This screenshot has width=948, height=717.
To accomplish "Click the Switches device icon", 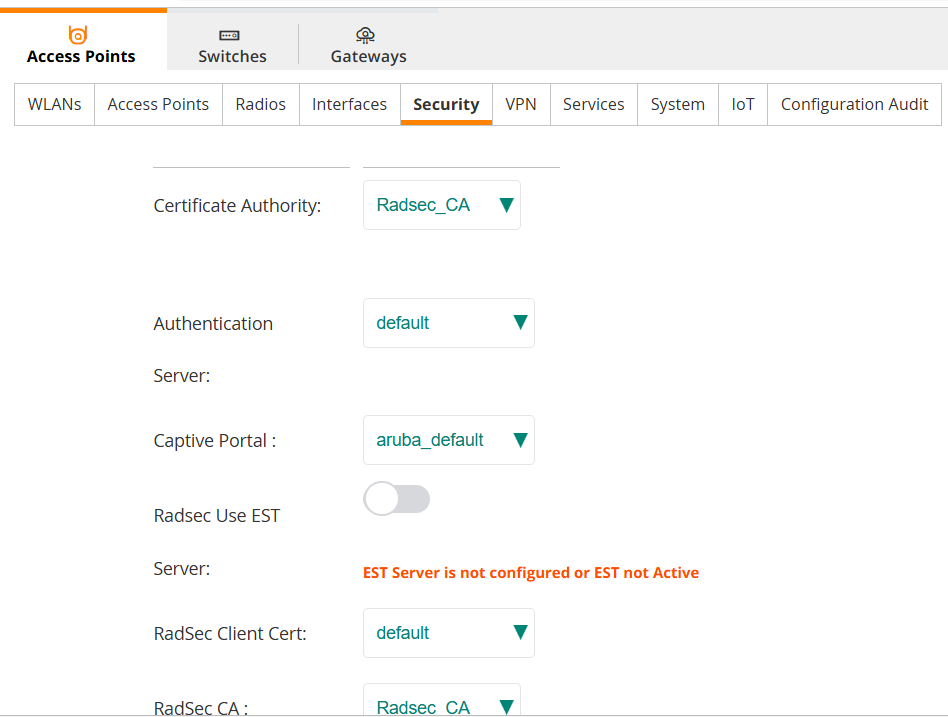I will [x=229, y=35].
